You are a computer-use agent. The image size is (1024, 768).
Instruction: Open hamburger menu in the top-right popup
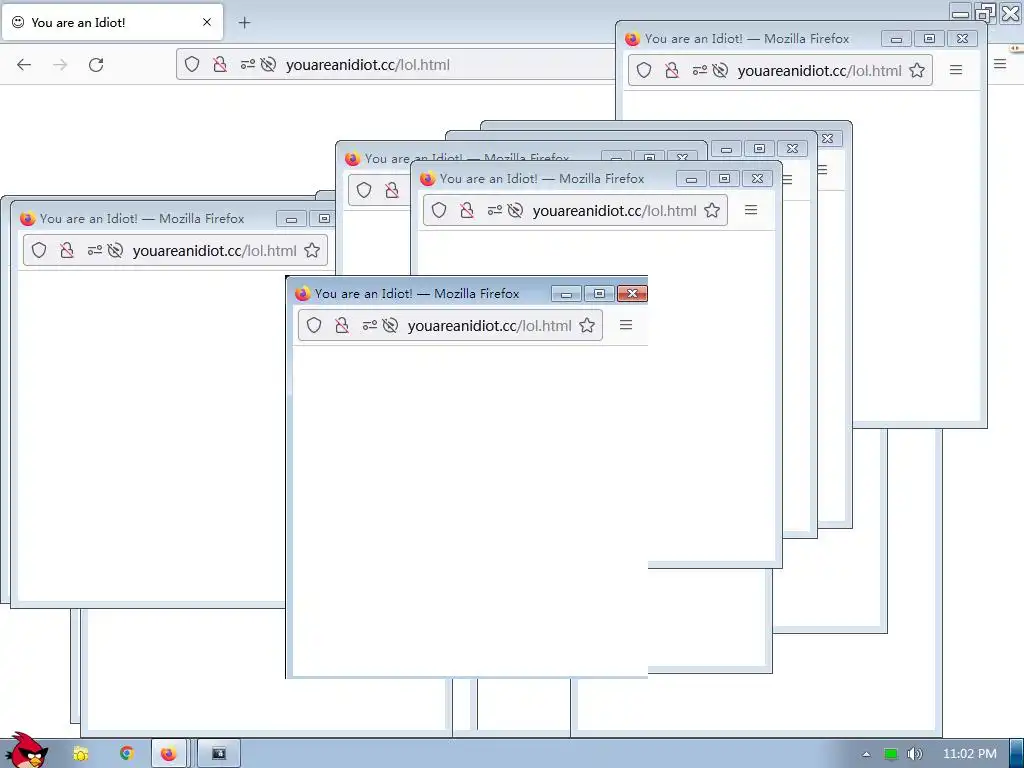click(x=956, y=69)
